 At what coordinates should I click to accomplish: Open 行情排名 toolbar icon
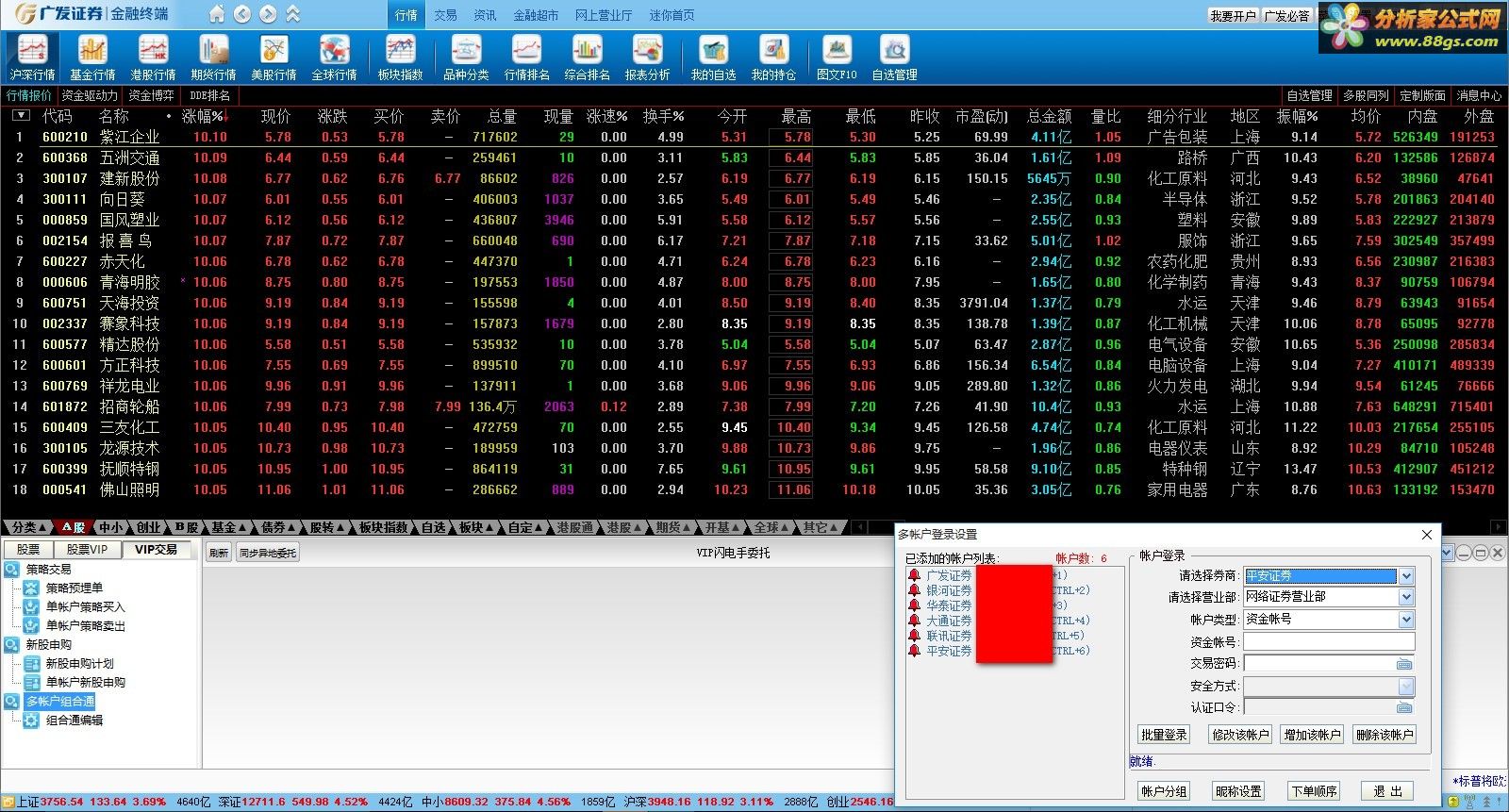pyautogui.click(x=526, y=57)
